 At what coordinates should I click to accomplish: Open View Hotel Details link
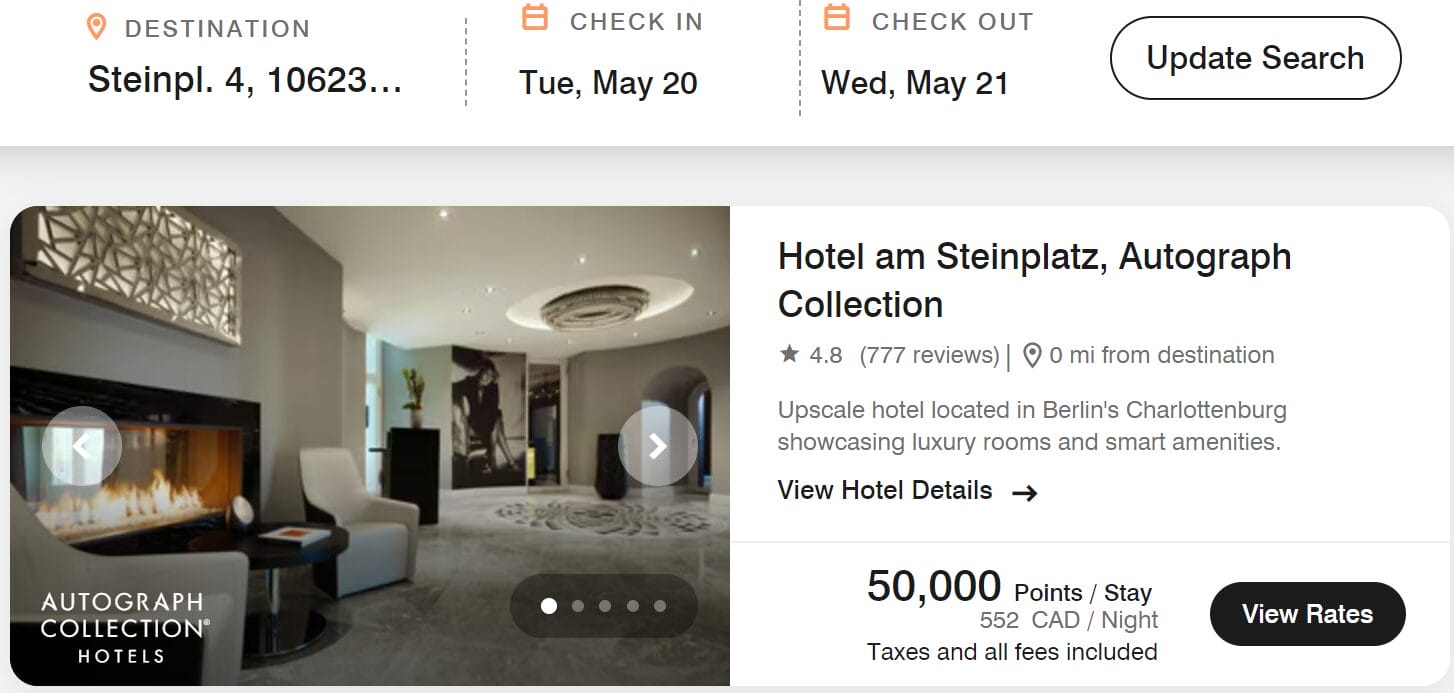[884, 491]
